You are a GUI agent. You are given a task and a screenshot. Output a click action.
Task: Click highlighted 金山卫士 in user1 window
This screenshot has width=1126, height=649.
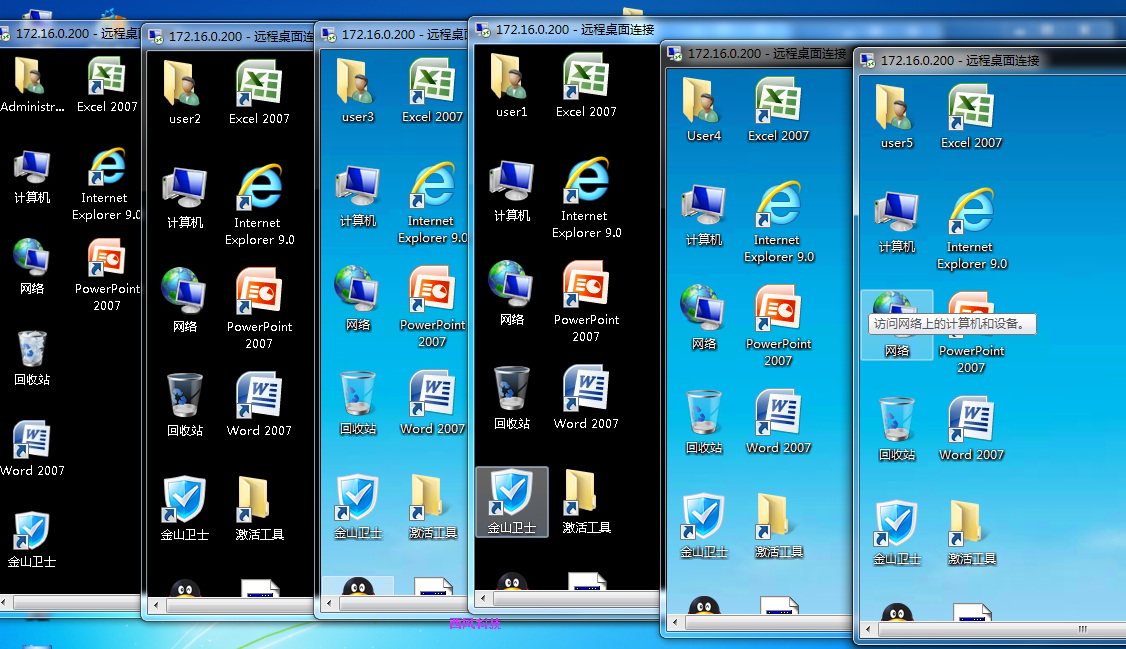pos(512,502)
